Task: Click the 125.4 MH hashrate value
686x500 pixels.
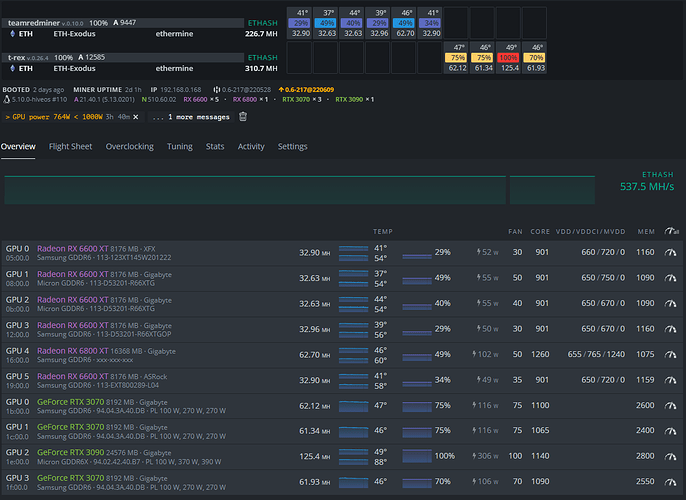Action: click(315, 456)
